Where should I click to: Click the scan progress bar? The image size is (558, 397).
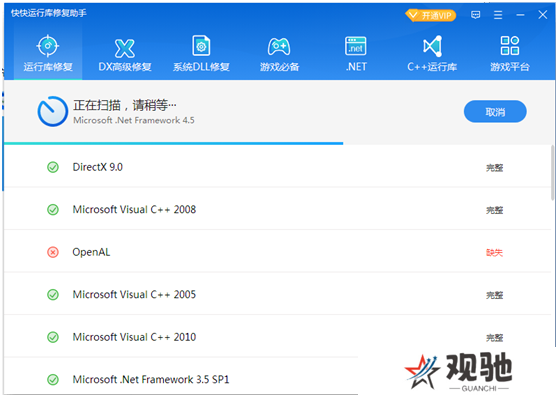173,143
